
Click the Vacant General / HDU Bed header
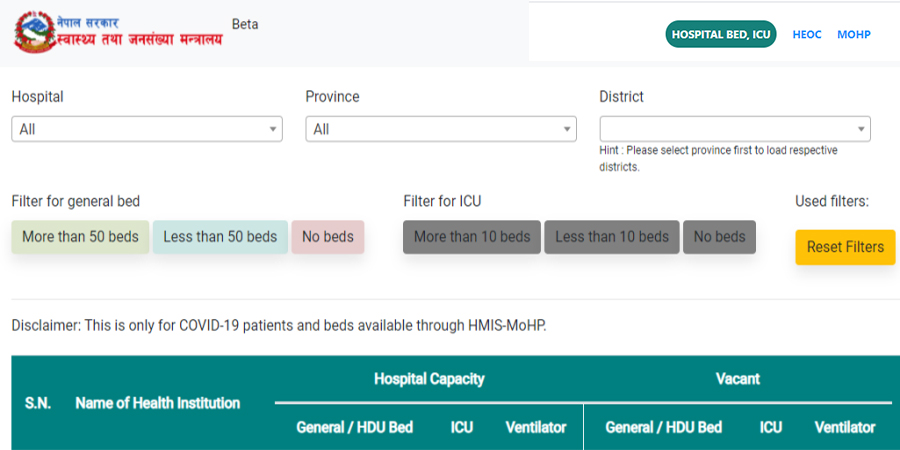(664, 428)
